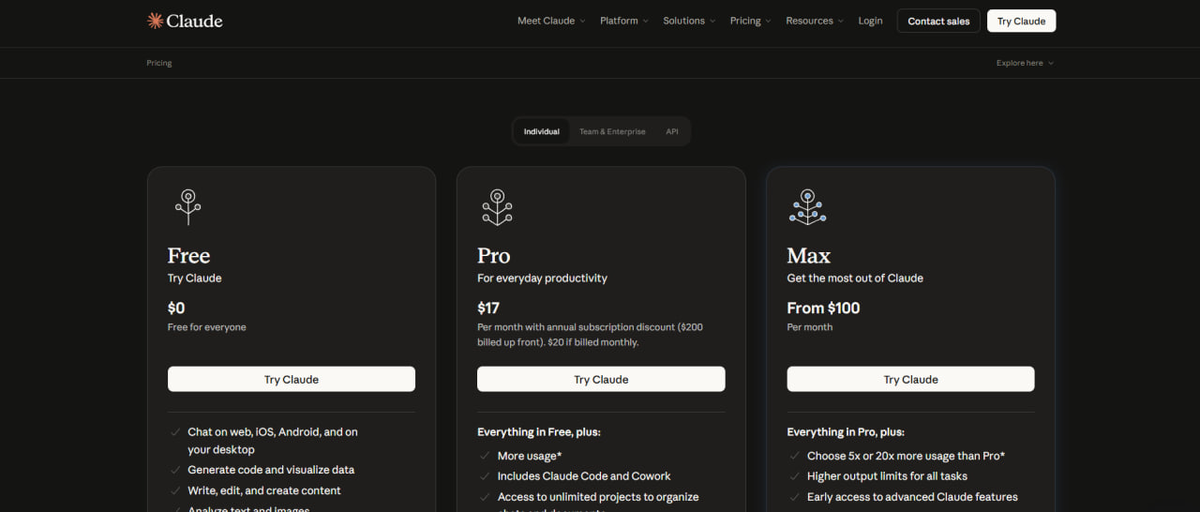Click Try Claude under Pro plan

[601, 379]
